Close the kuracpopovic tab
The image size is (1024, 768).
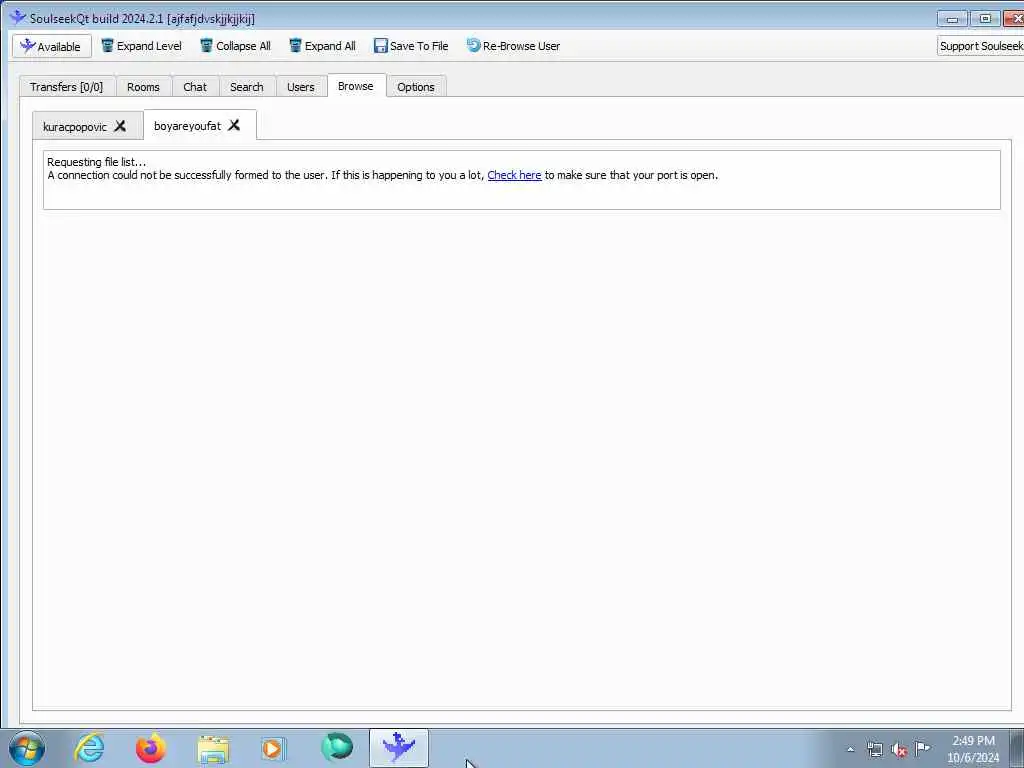pyautogui.click(x=120, y=126)
